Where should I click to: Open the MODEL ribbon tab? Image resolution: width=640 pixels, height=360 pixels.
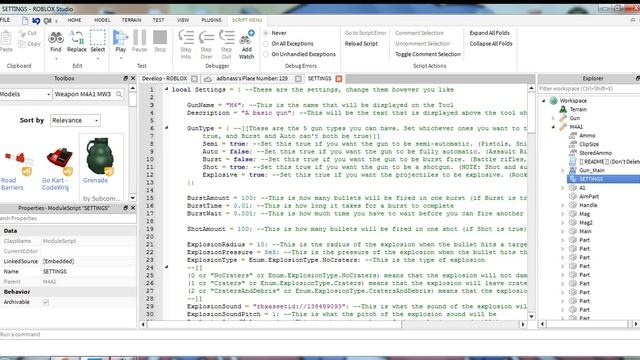point(102,20)
